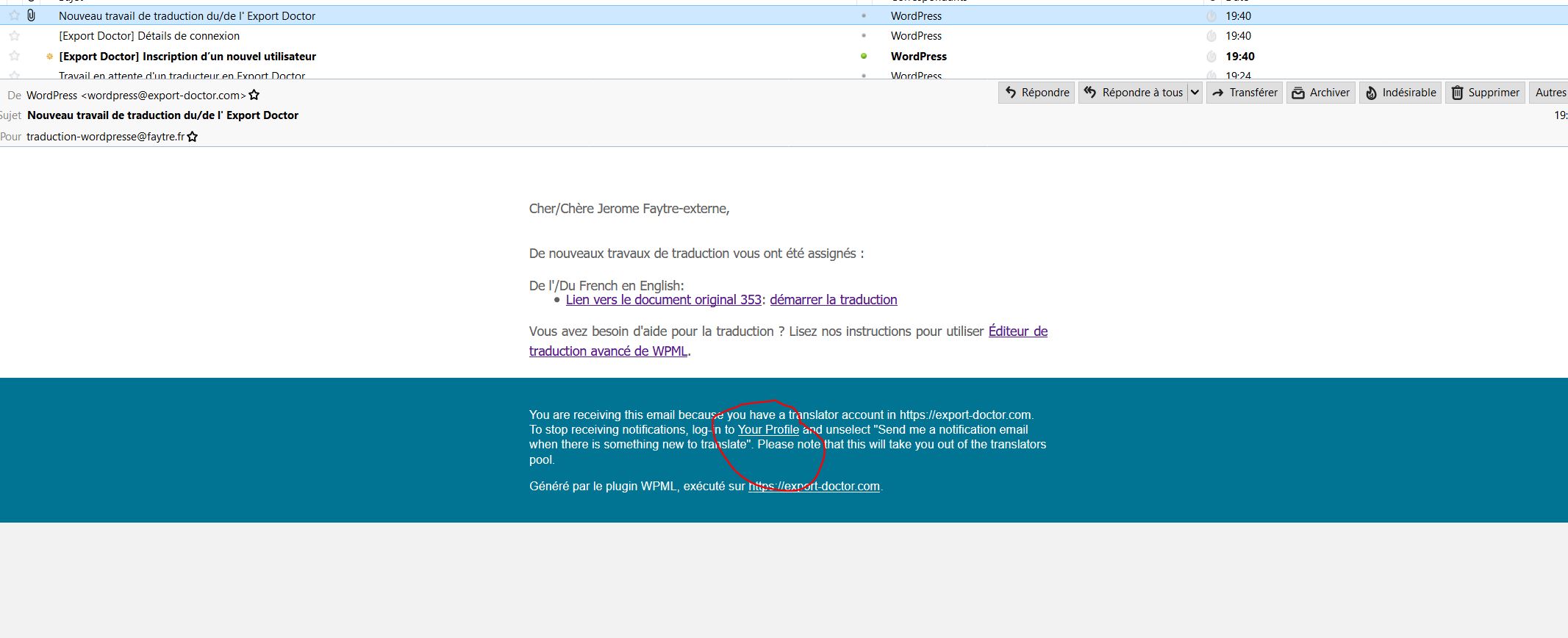Click WordPress correspondent in 'Détails de connexion' row

(x=916, y=35)
